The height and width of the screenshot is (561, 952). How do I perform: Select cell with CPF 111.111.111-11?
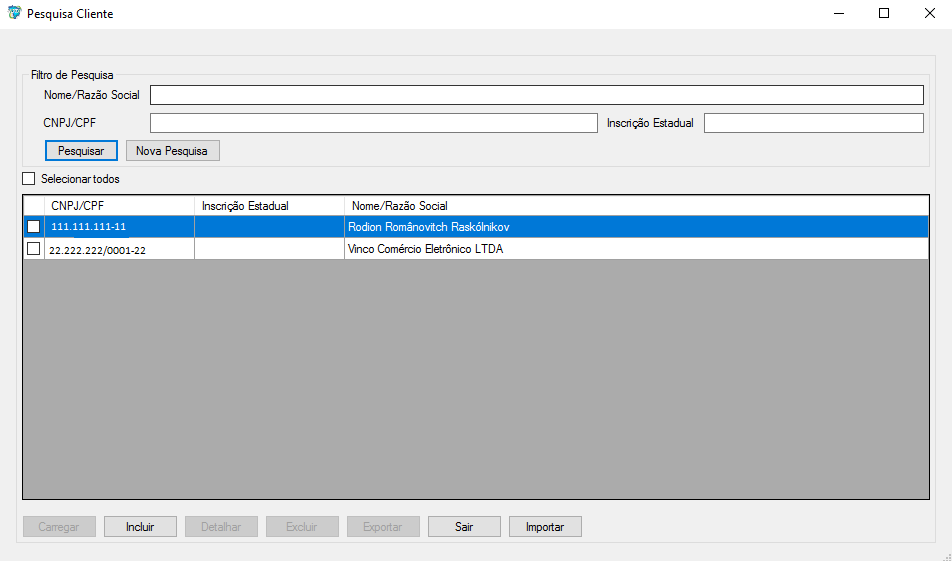coord(119,226)
